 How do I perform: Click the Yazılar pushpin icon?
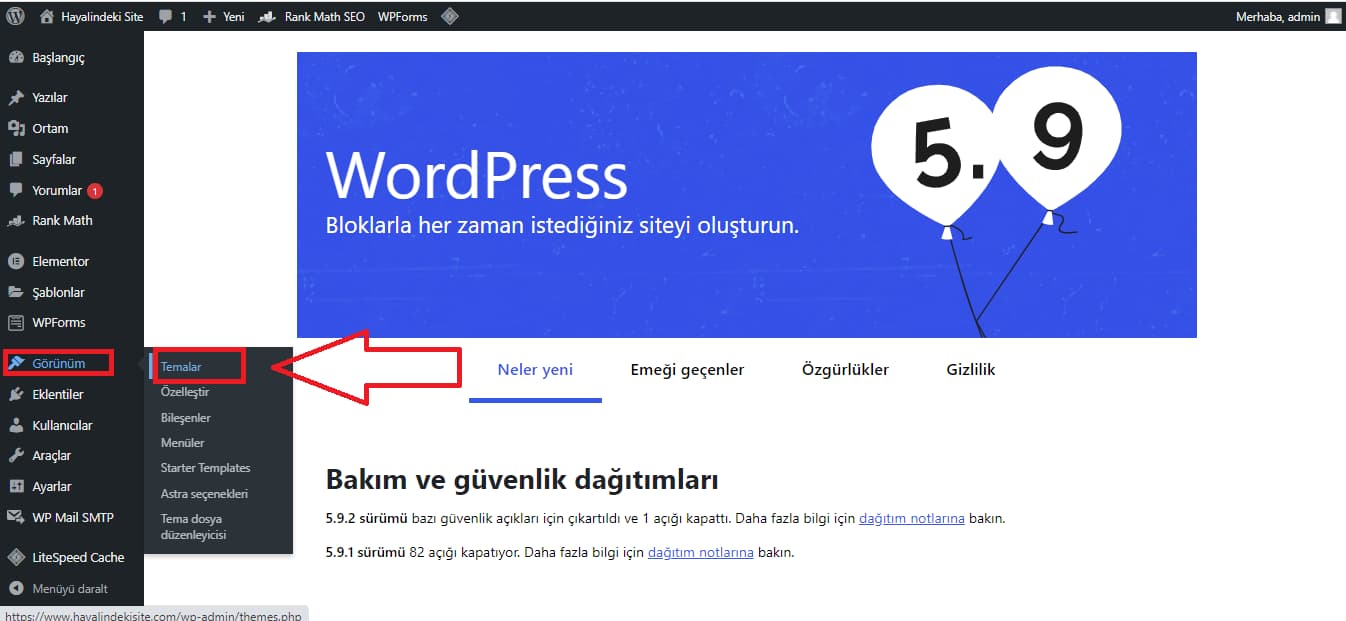coord(16,98)
